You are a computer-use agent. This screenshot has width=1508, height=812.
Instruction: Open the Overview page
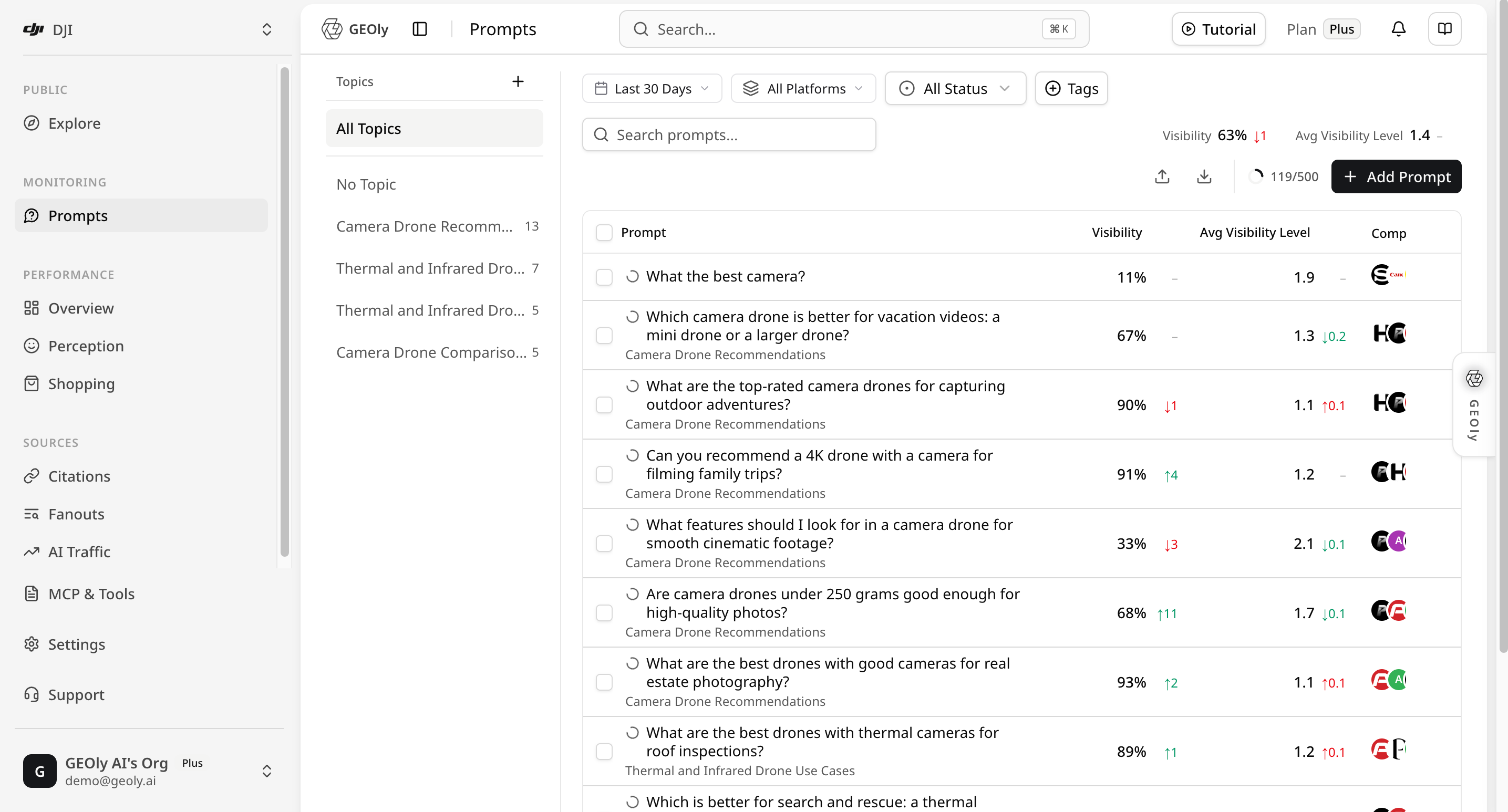tap(141, 308)
